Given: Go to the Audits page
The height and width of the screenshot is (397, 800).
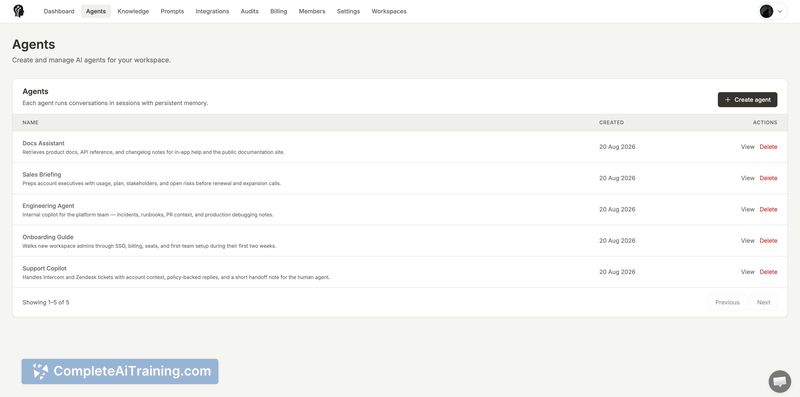Looking at the screenshot, I should [249, 11].
